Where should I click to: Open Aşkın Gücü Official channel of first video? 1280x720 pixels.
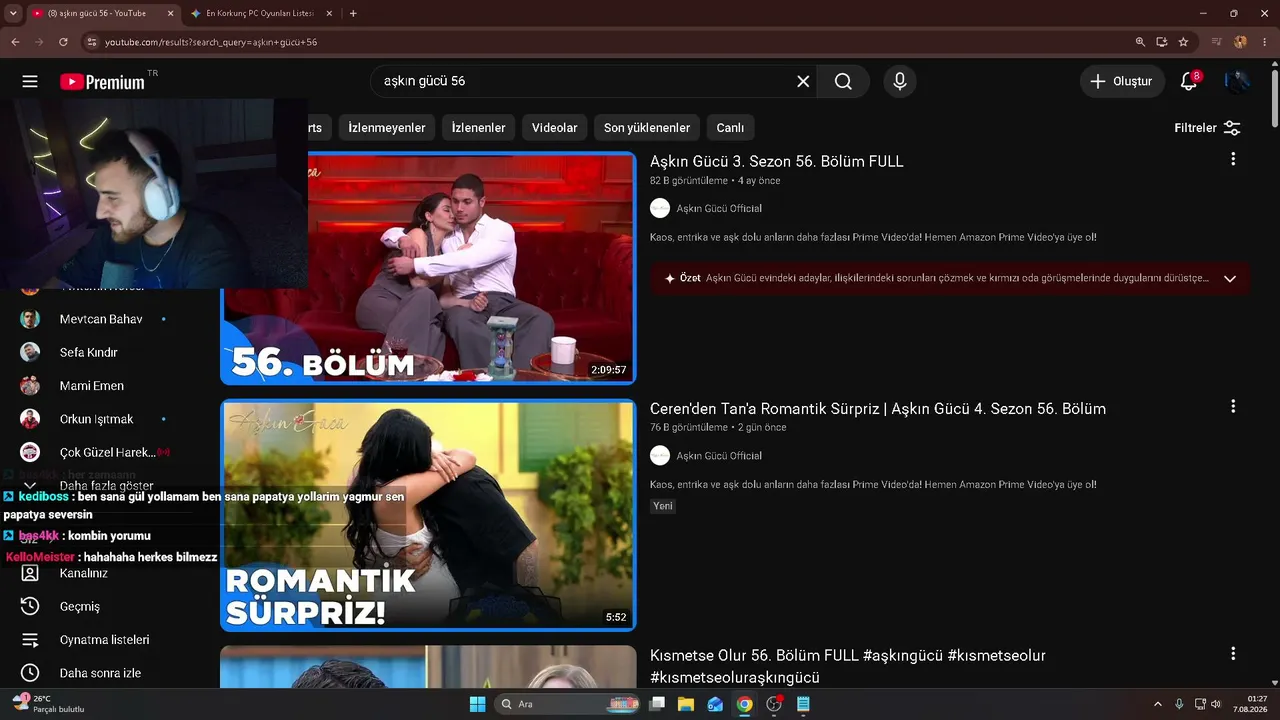point(719,208)
